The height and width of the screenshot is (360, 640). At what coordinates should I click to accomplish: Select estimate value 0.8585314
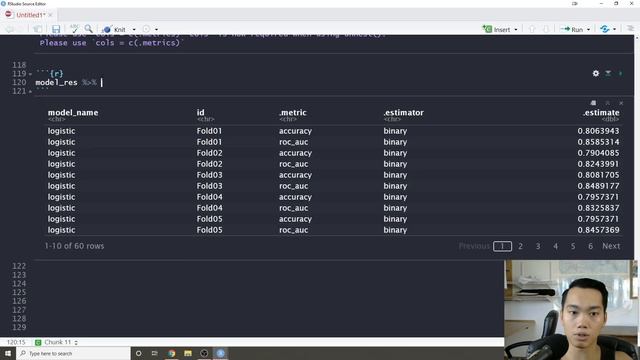pyautogui.click(x=598, y=142)
